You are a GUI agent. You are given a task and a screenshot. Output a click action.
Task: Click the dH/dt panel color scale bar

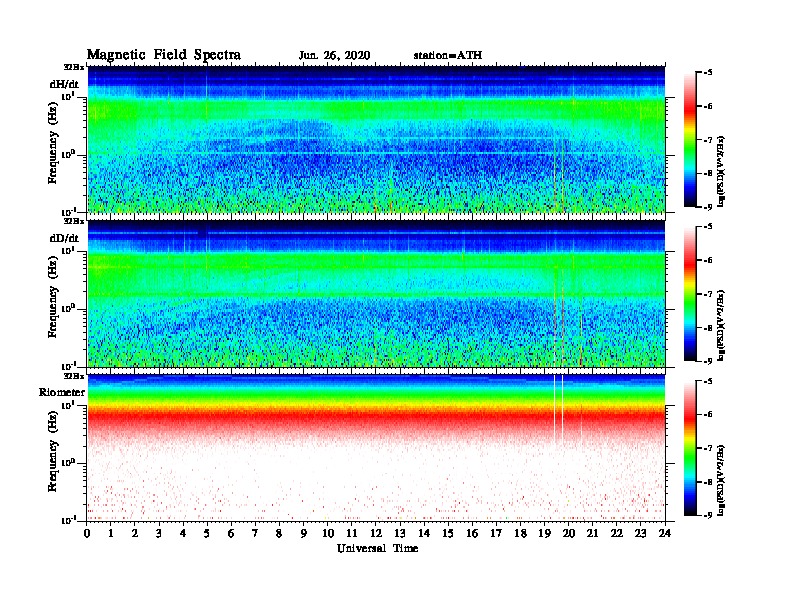(x=690, y=140)
